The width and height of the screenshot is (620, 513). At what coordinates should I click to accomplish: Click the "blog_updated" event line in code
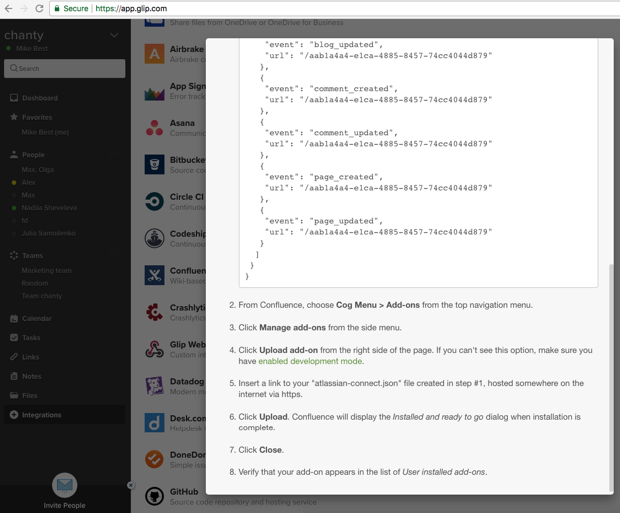(324, 45)
